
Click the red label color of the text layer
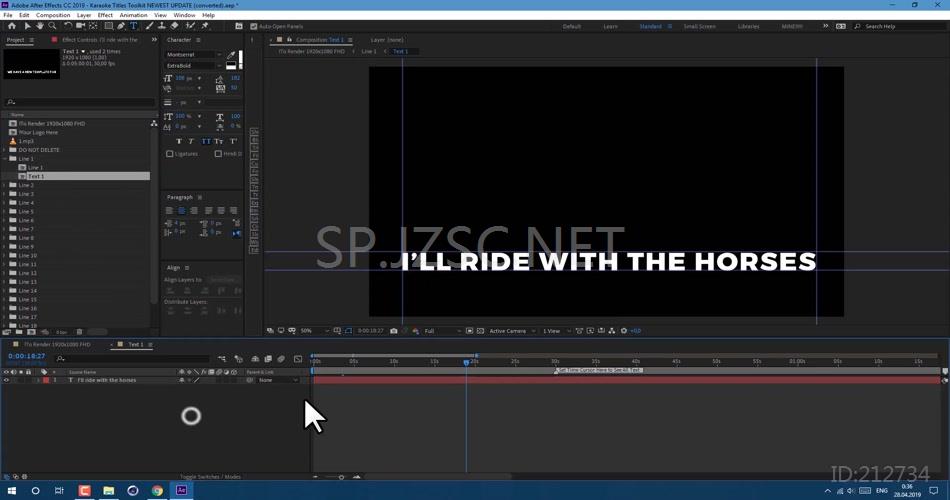[46, 381]
